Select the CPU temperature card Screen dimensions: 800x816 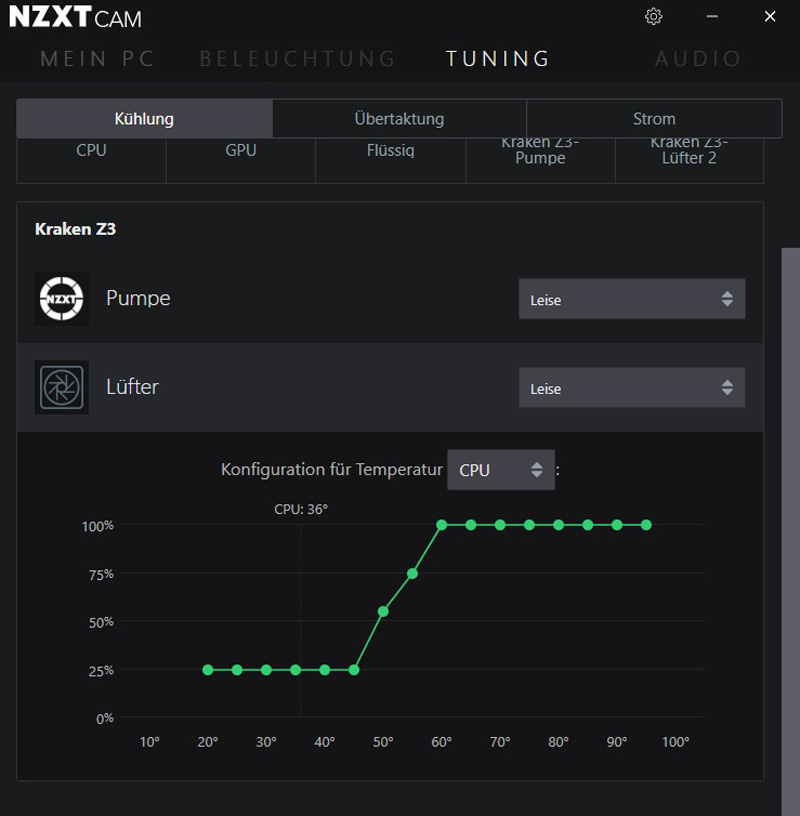point(91,160)
